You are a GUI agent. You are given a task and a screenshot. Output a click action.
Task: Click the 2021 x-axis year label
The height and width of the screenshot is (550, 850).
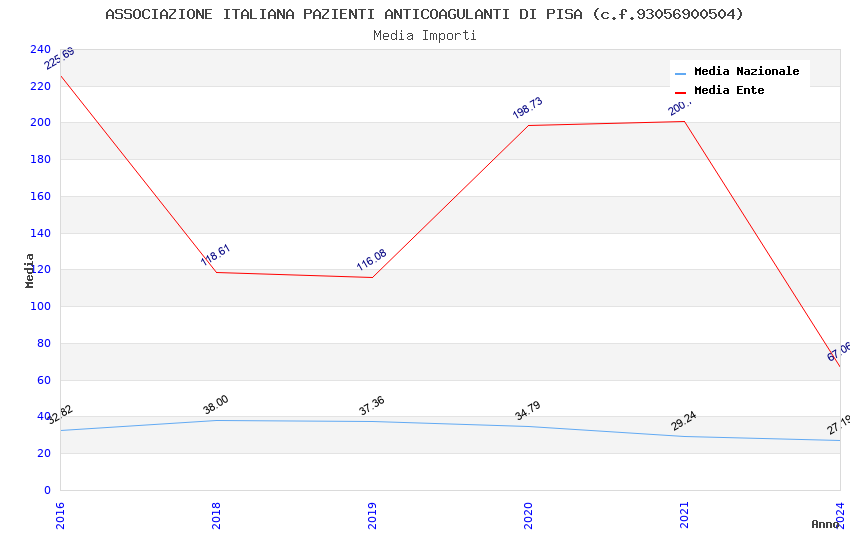coord(685,515)
